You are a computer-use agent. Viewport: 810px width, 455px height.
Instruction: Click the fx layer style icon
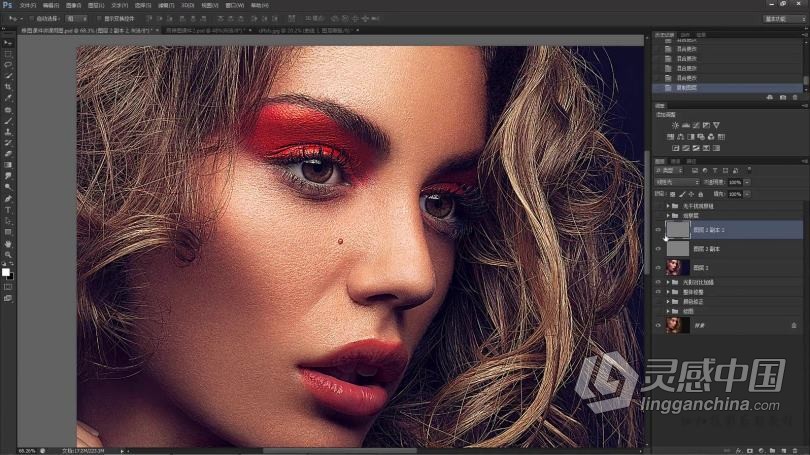739,451
